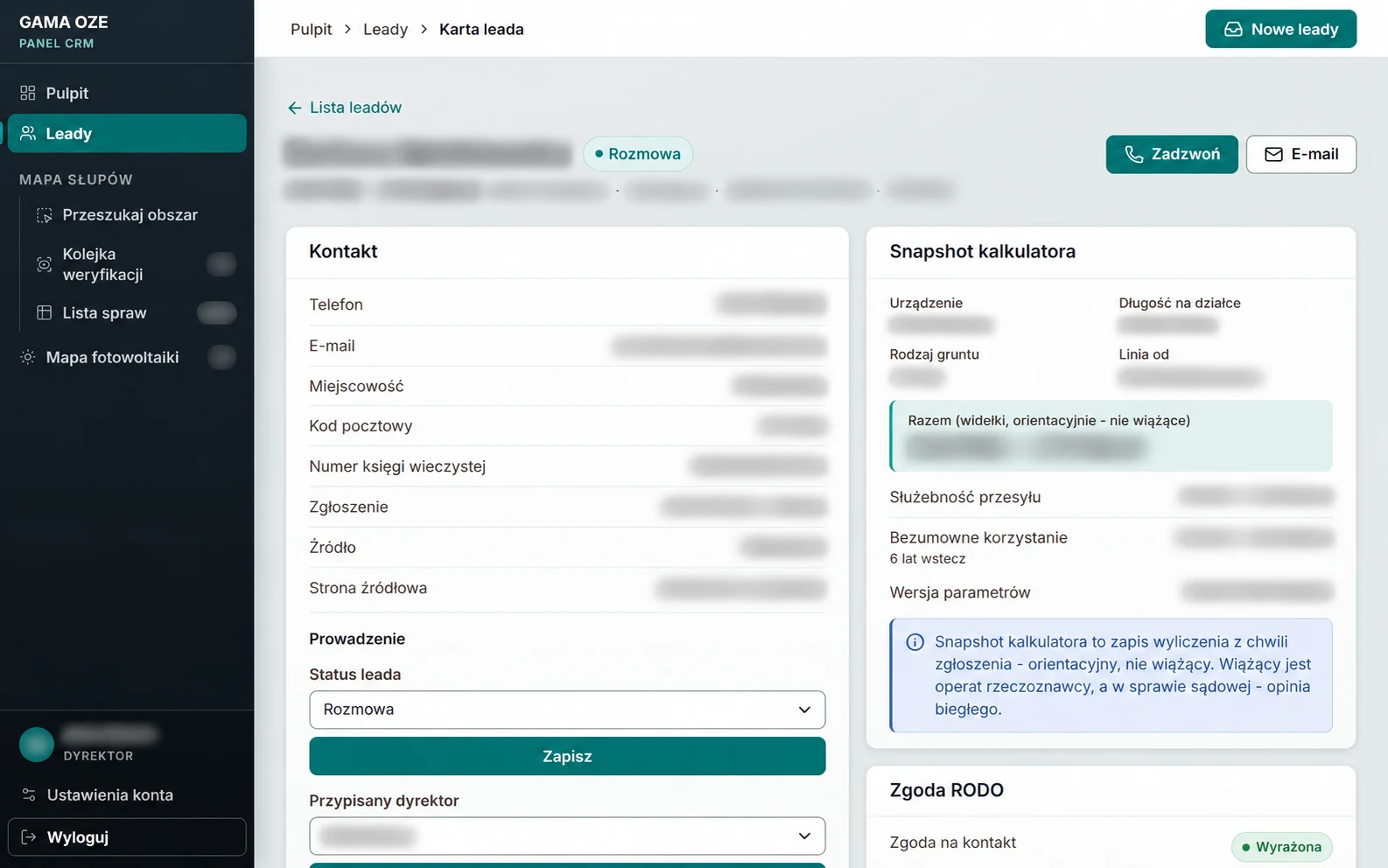Open Mapa fotowoltaiki in sidebar
The image size is (1388, 868).
pos(127,357)
